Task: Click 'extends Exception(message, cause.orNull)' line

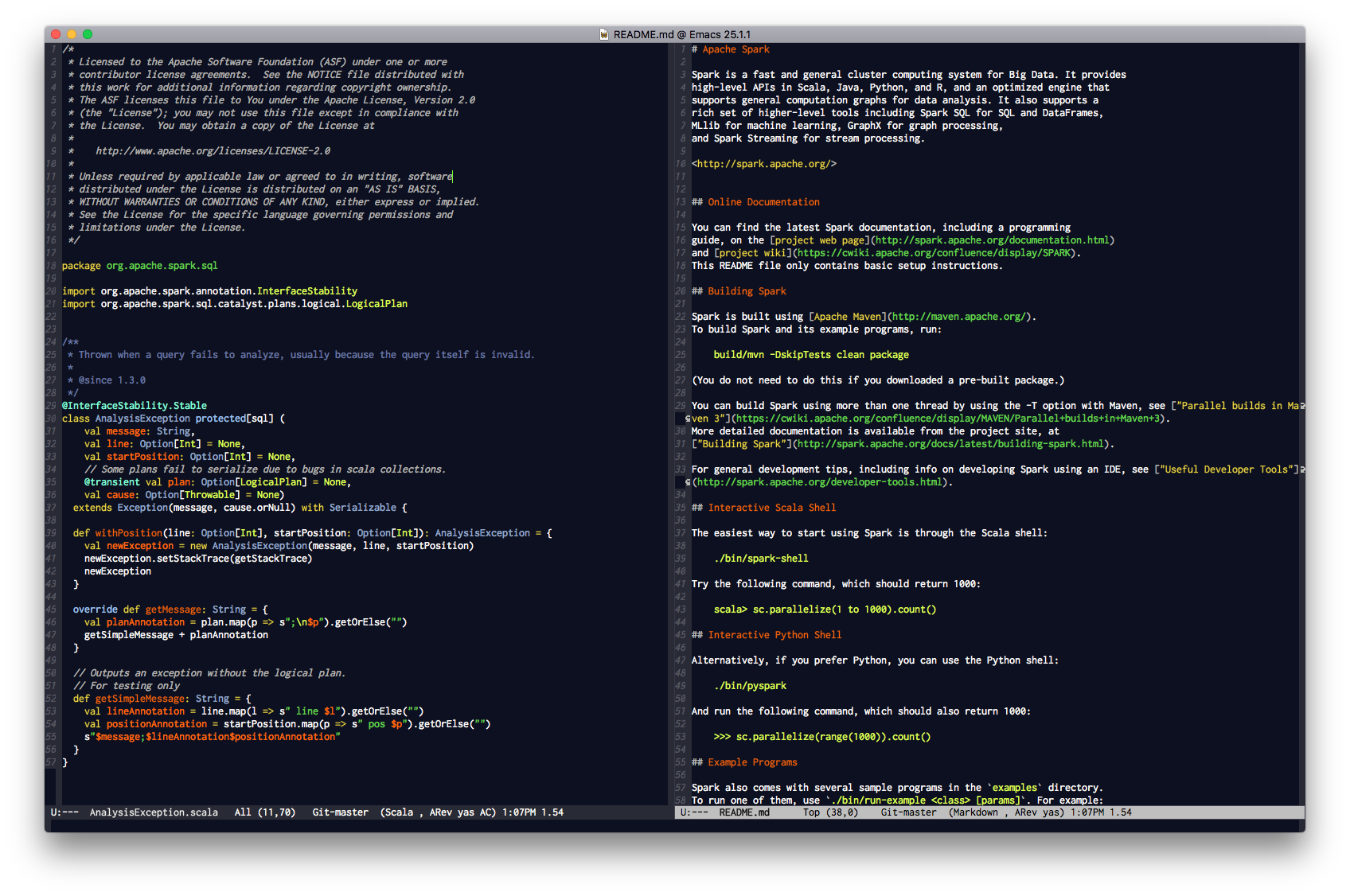Action: coord(240,508)
